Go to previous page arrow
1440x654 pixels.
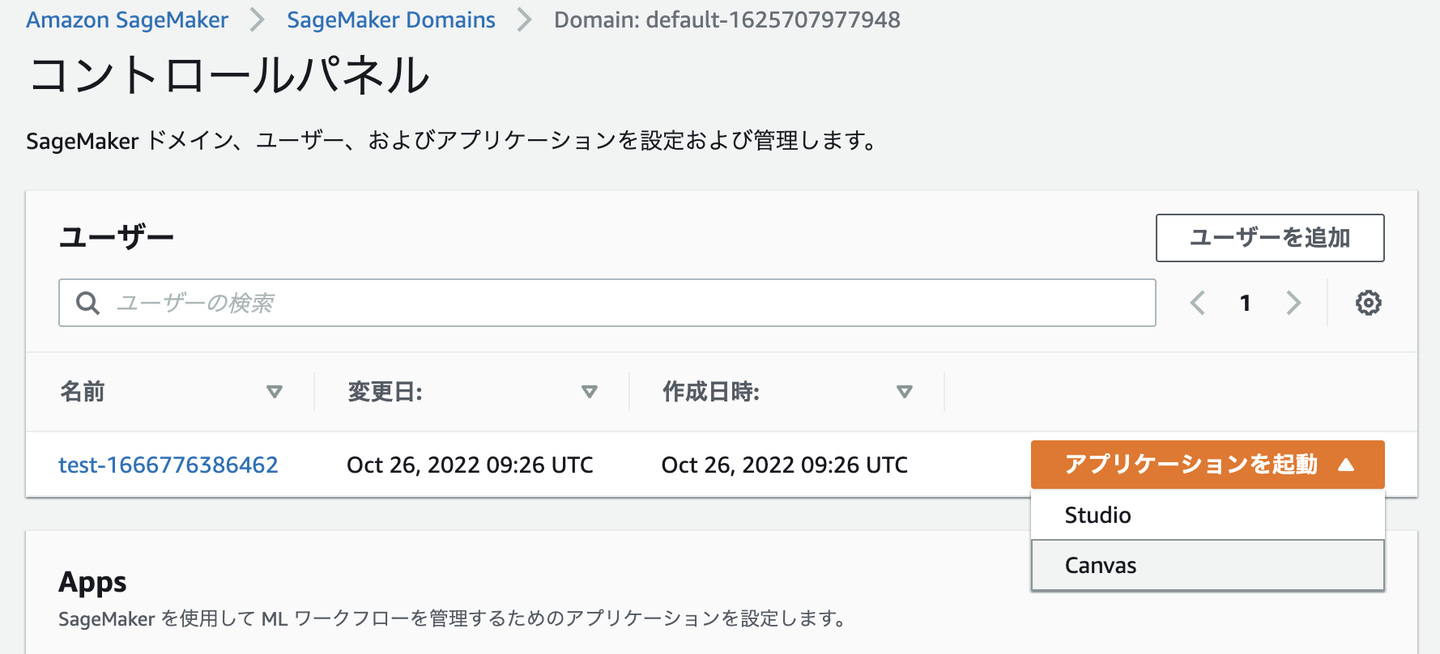point(1197,303)
